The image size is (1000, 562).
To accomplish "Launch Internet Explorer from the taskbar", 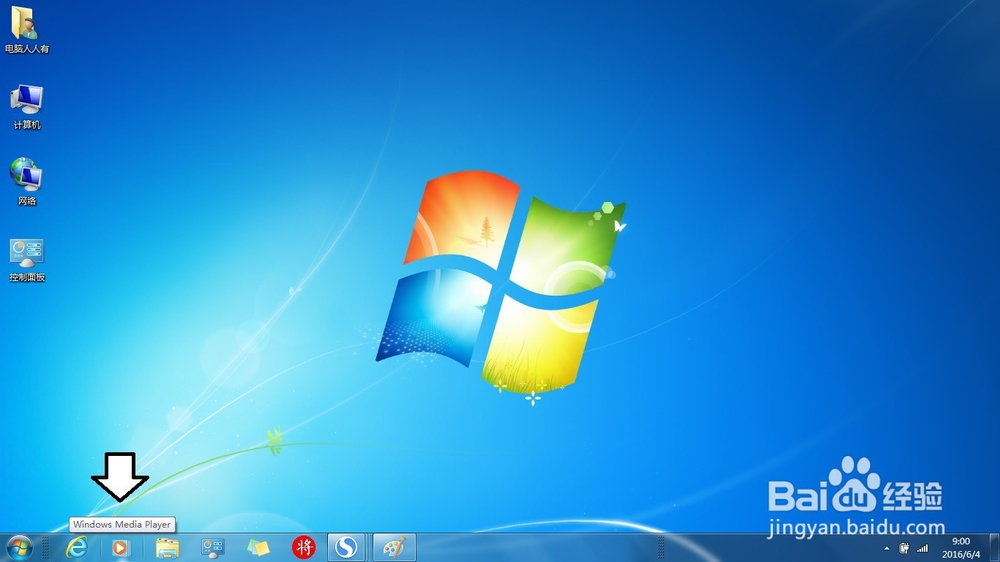I will (77, 547).
